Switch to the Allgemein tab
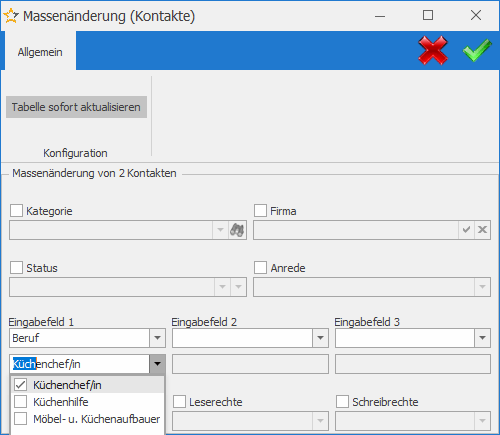Viewport: 500px width, 435px height. coord(40,52)
